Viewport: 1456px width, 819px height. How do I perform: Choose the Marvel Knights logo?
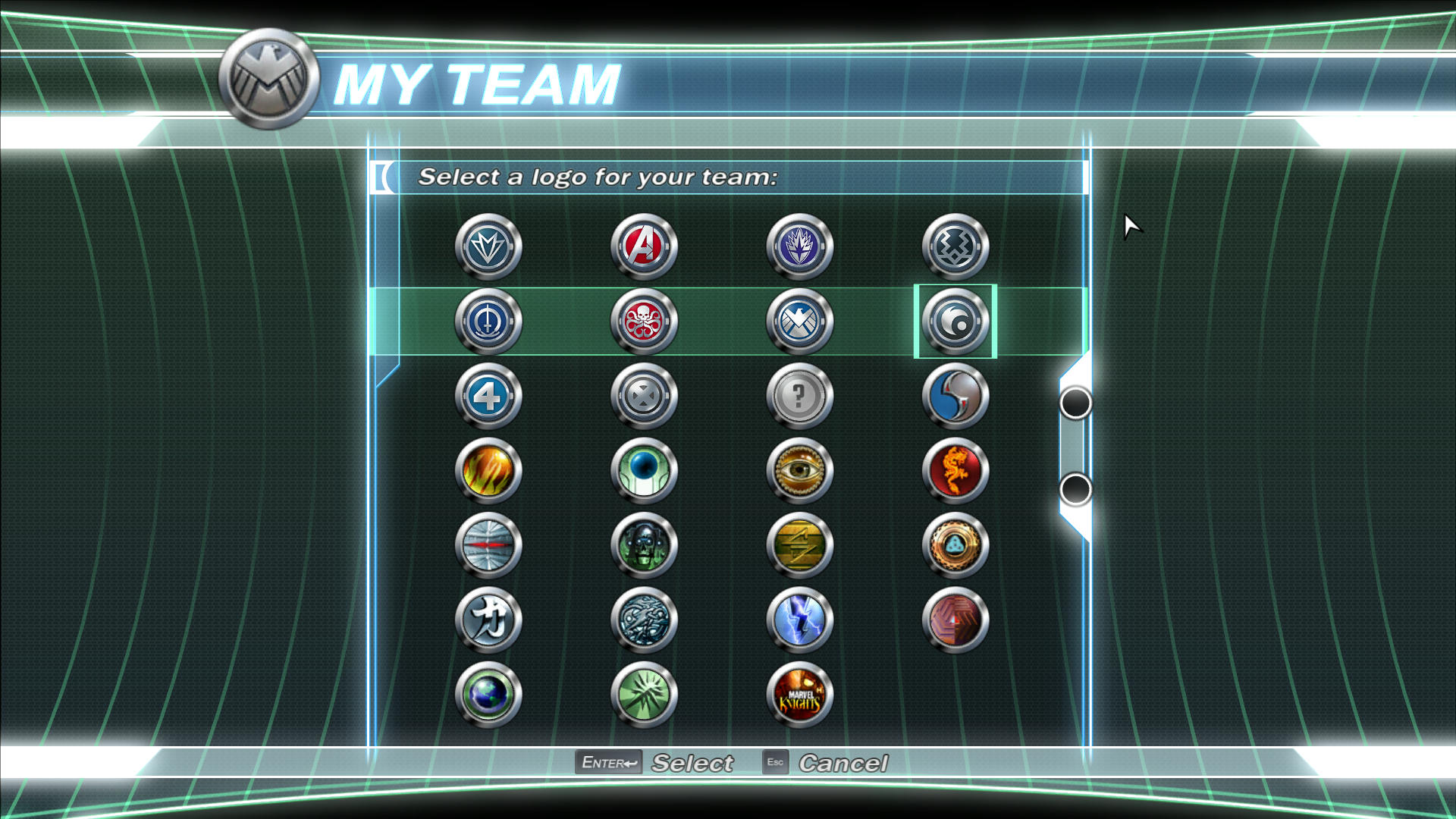[799, 695]
